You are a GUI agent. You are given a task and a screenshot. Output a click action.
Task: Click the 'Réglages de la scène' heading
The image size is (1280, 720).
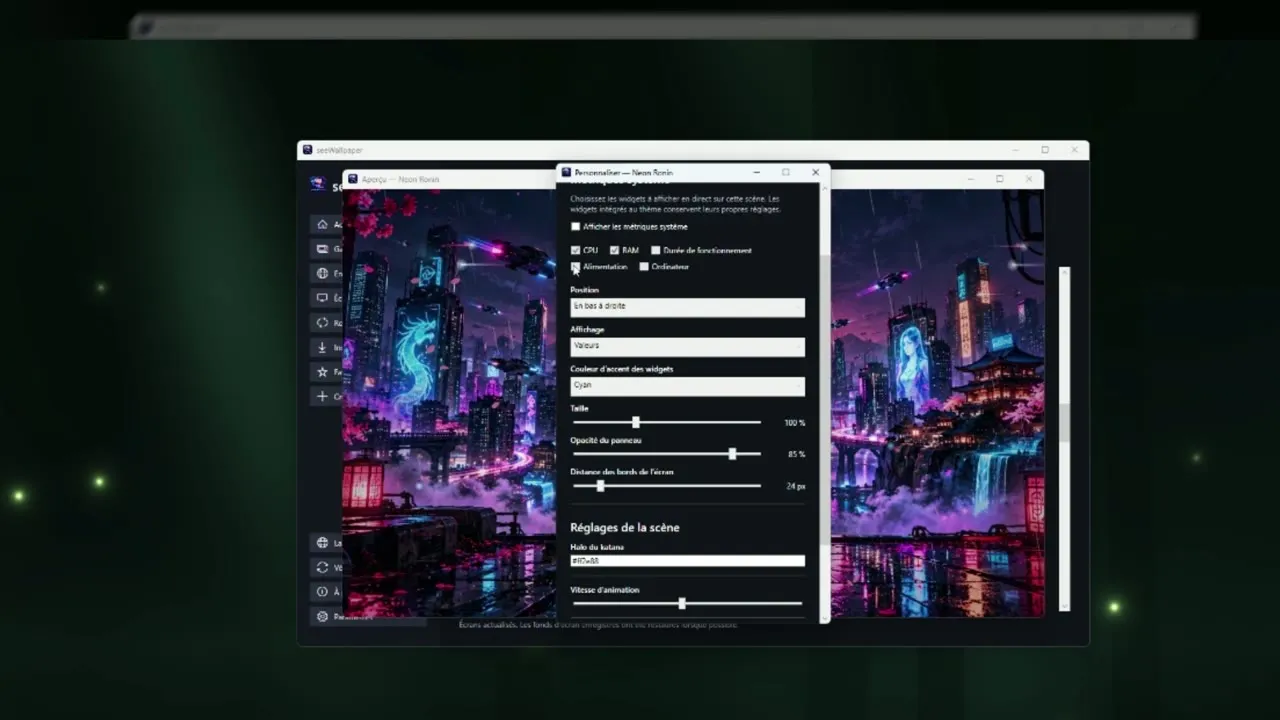coord(624,528)
